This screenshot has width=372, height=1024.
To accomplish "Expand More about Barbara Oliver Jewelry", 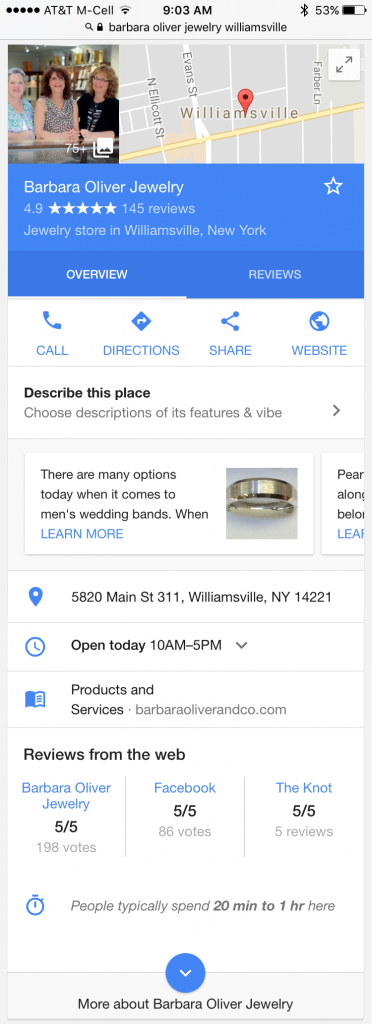I will (185, 973).
